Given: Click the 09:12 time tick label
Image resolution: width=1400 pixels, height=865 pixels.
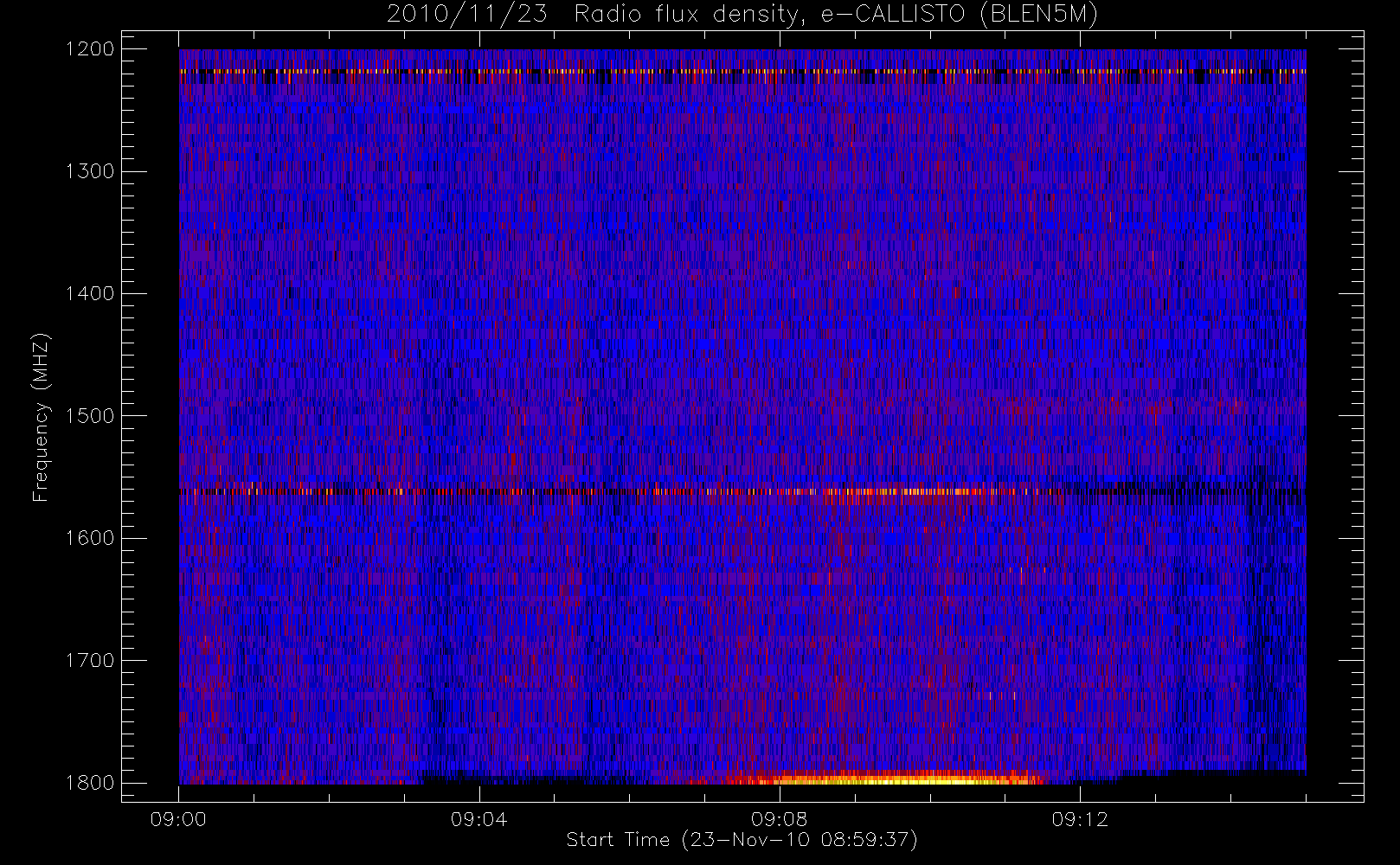Looking at the screenshot, I should point(1079,819).
